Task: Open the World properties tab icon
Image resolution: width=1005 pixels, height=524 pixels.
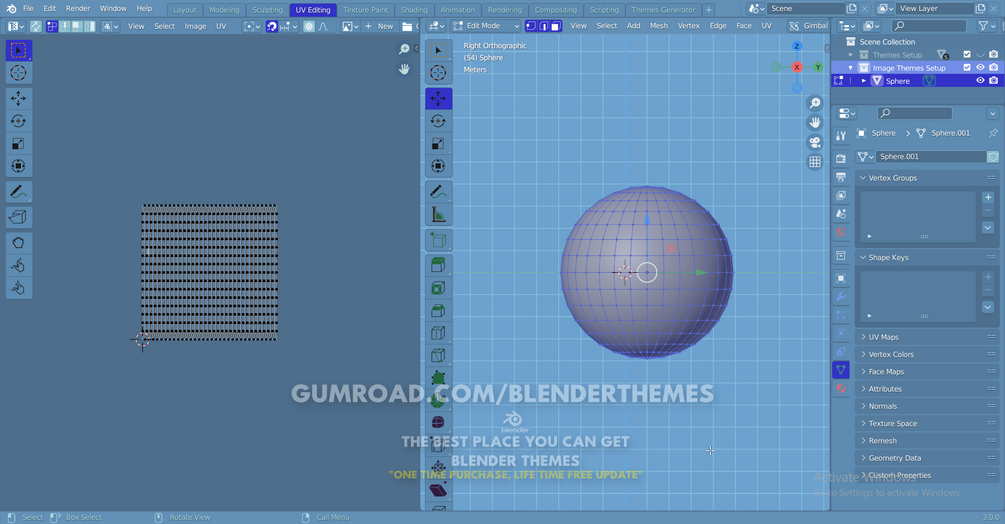Action: [x=841, y=232]
